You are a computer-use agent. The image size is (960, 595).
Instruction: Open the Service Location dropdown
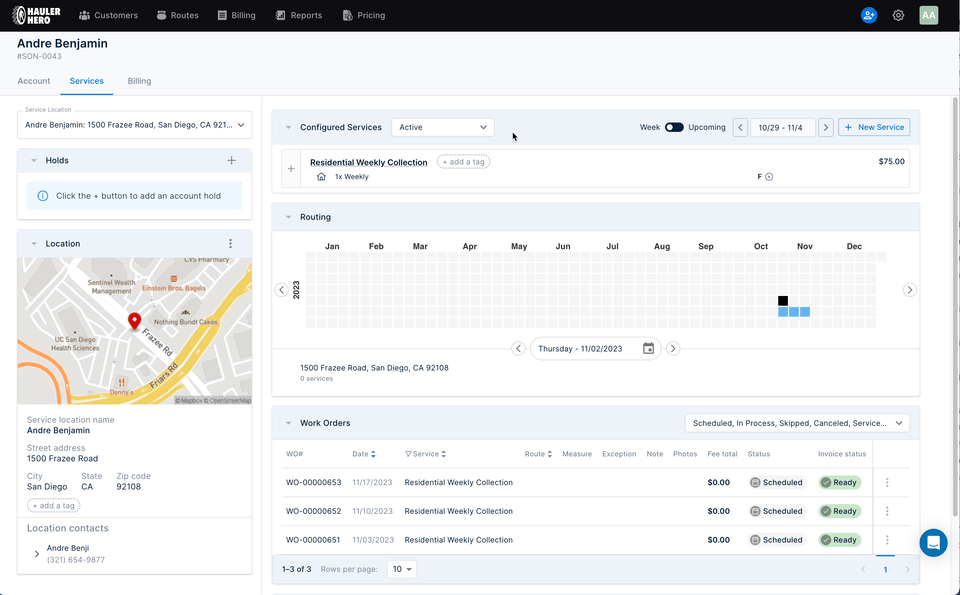point(135,125)
